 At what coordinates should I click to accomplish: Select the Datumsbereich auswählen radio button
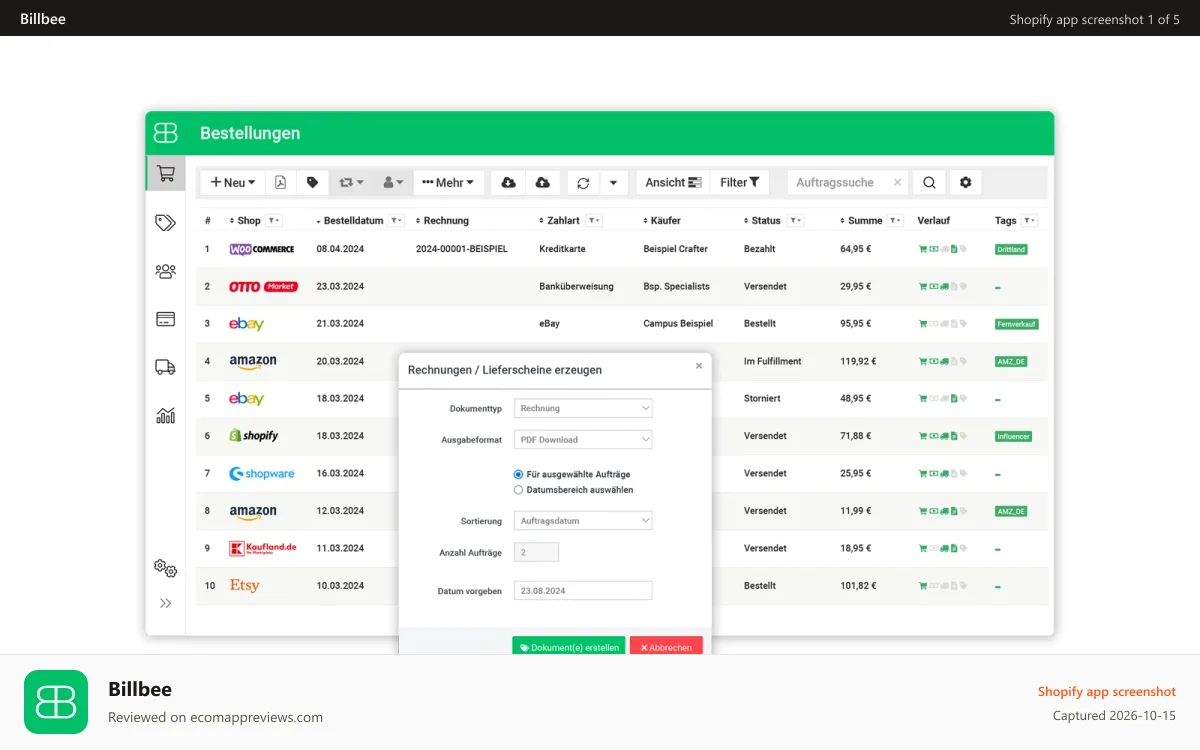coord(518,490)
